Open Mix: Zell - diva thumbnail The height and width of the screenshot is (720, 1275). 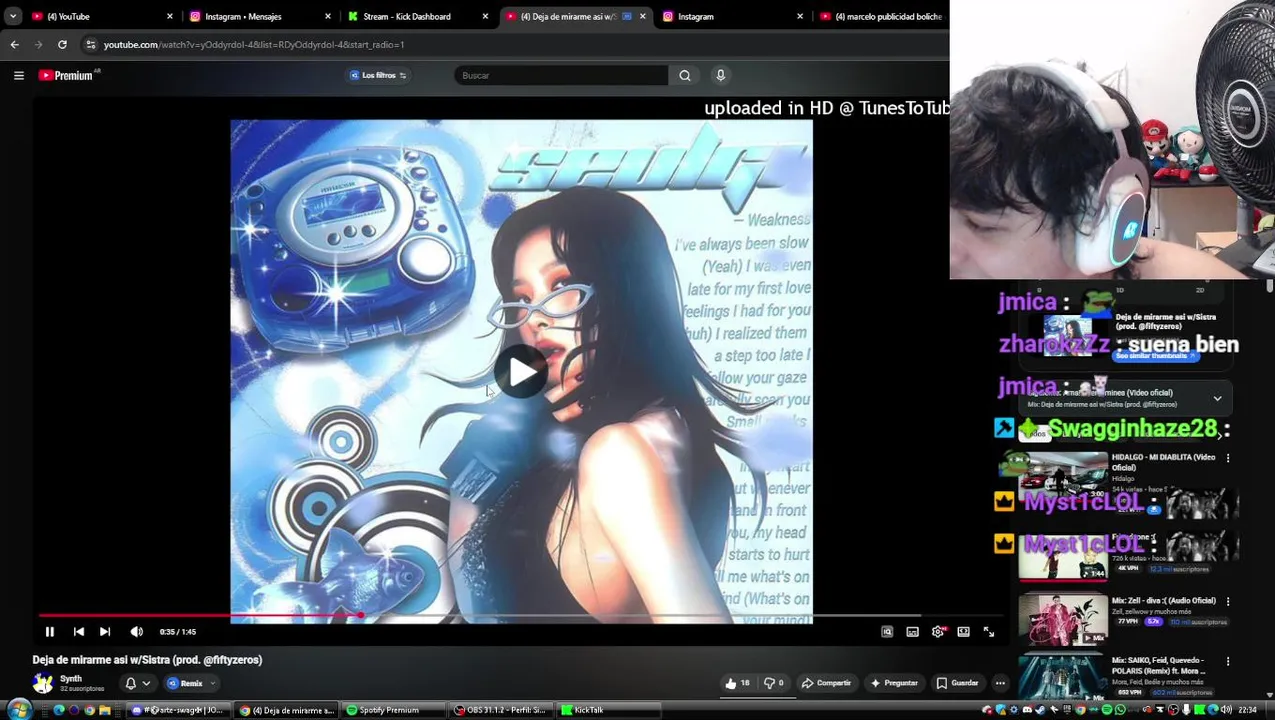(x=1062, y=620)
